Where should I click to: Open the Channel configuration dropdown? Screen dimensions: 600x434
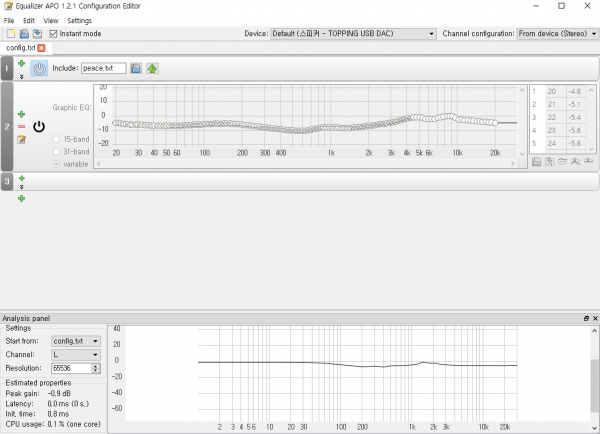[557, 33]
